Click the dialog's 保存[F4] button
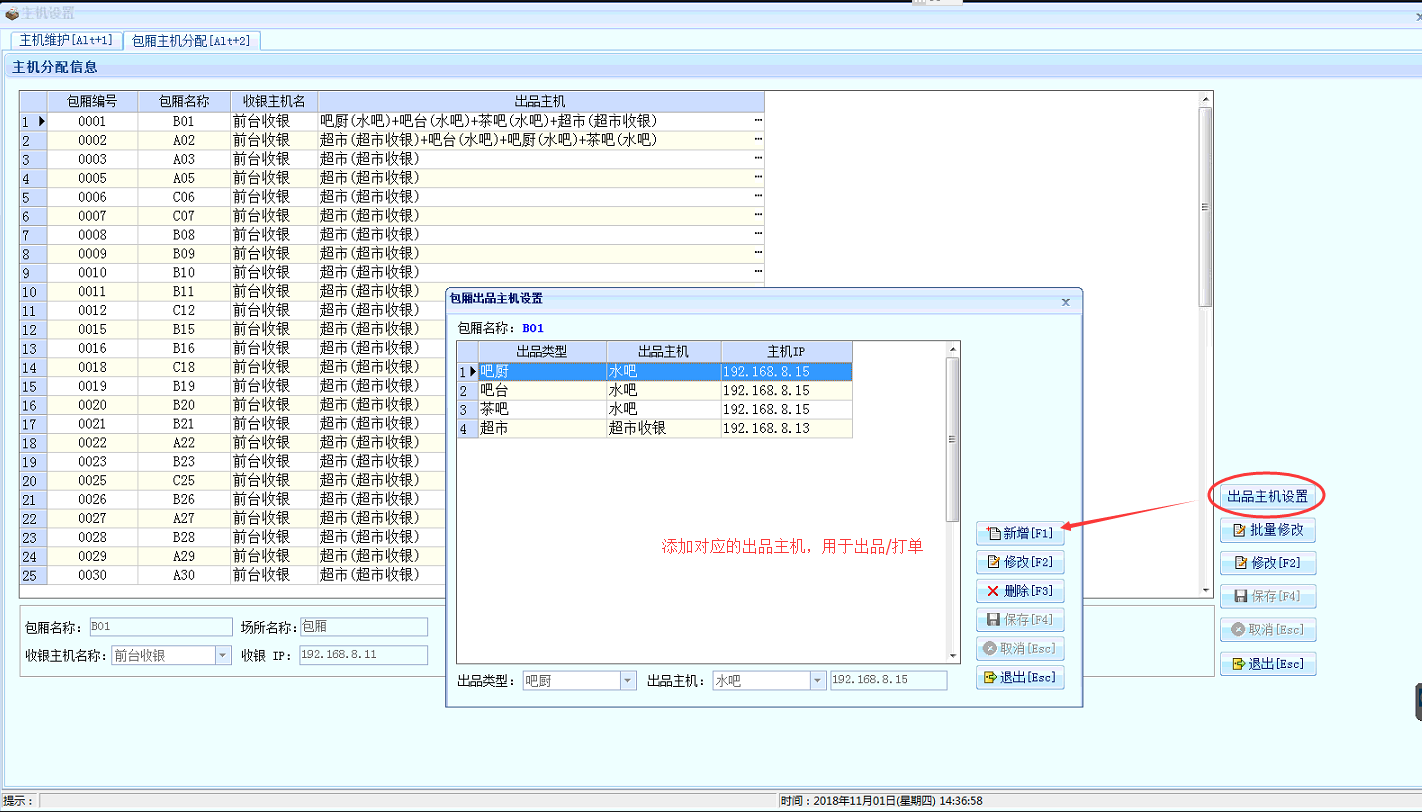The height and width of the screenshot is (812, 1422). [1019, 620]
